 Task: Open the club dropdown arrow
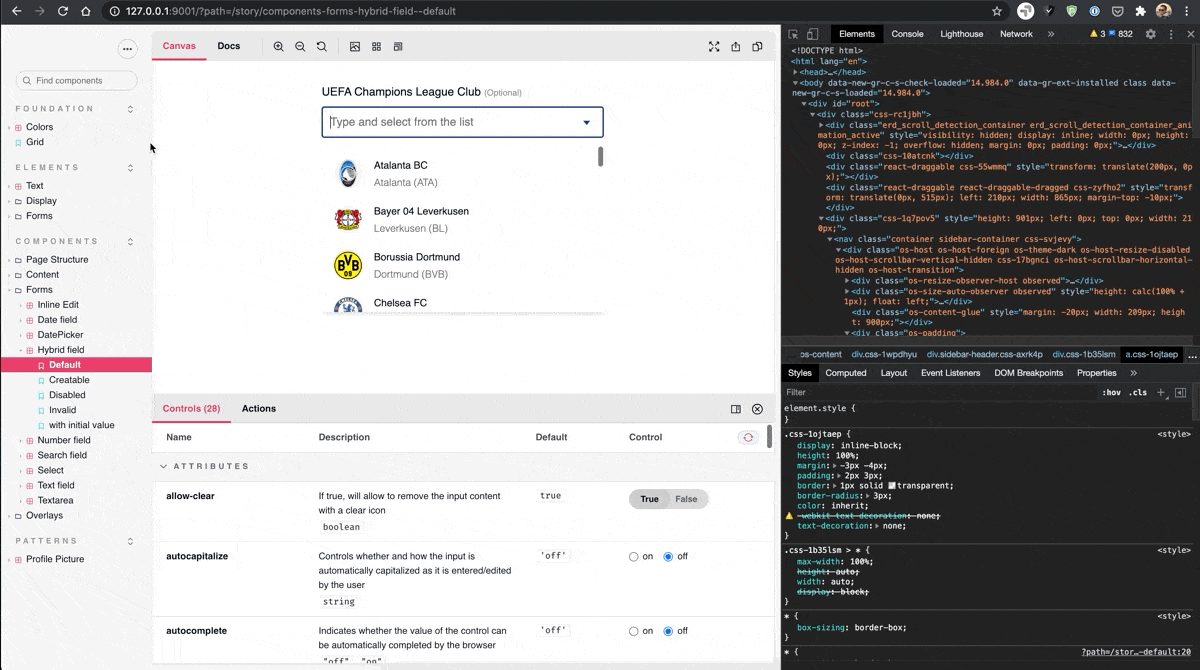click(x=587, y=123)
